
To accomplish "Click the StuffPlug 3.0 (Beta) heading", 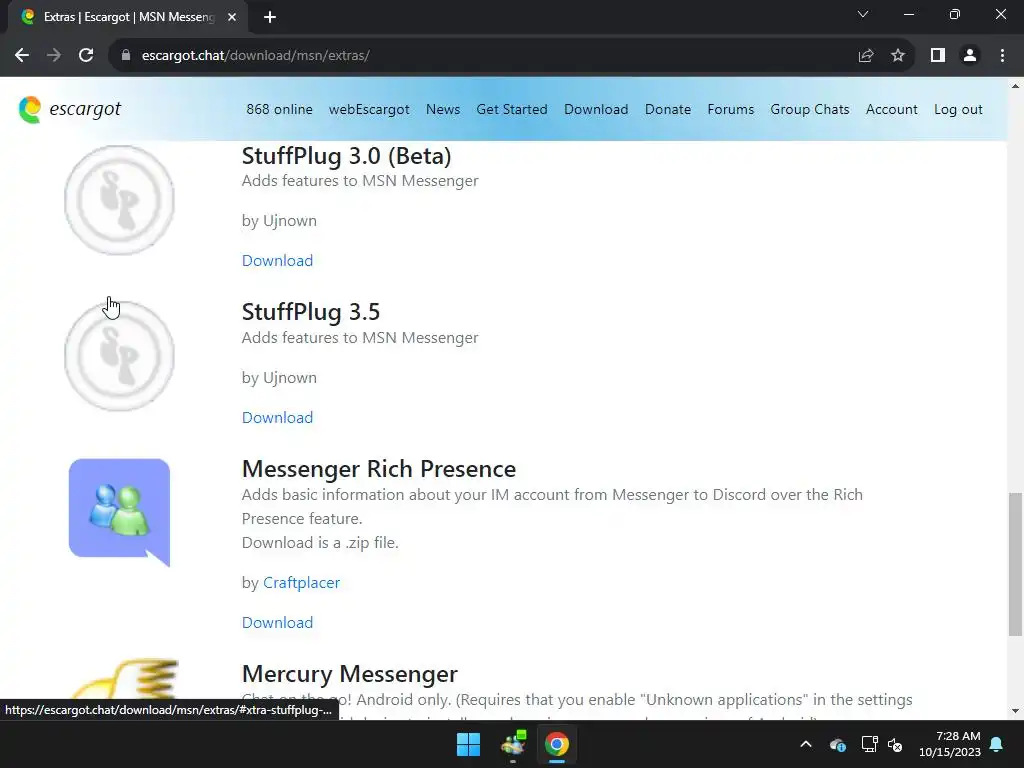I will pos(346,156).
